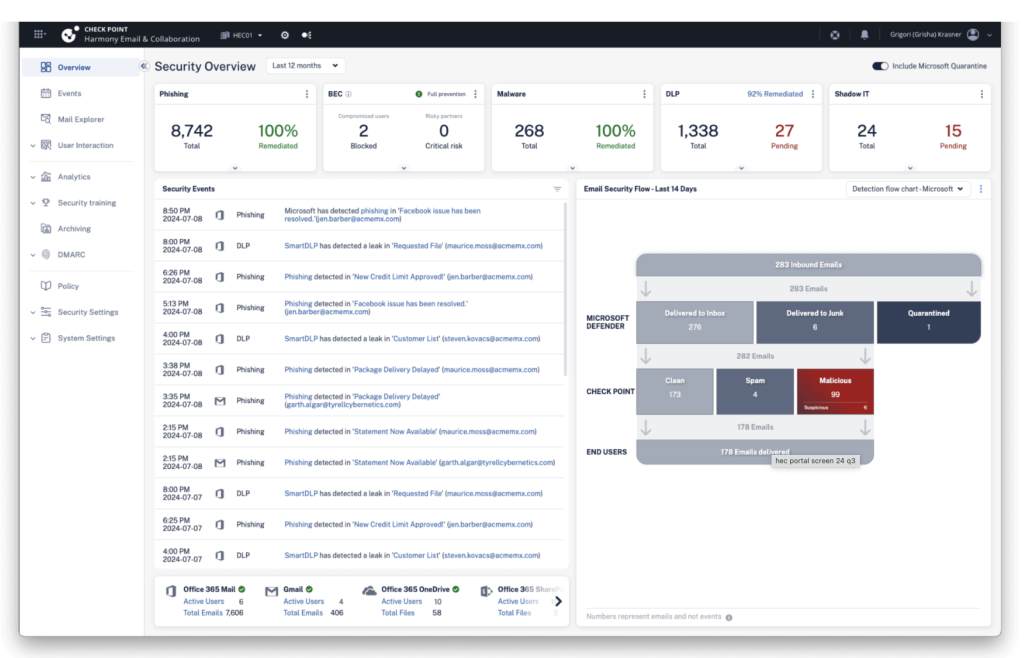Click the info icon beside numbers note
Image resolution: width=1024 pixels, height=658 pixels.
click(729, 618)
